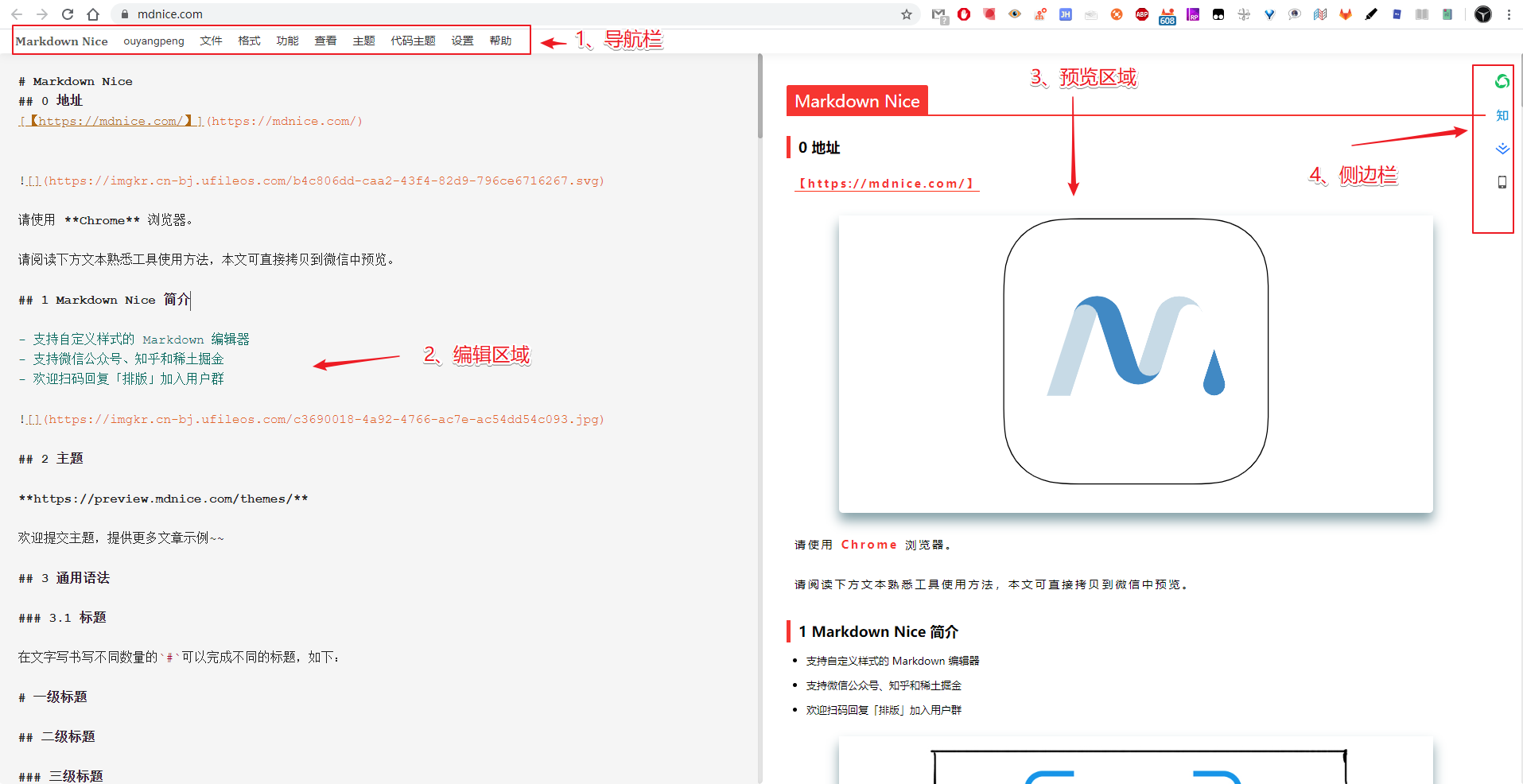This screenshot has width=1523, height=784.
Task: Click inside the browser address bar
Action: 318,14
